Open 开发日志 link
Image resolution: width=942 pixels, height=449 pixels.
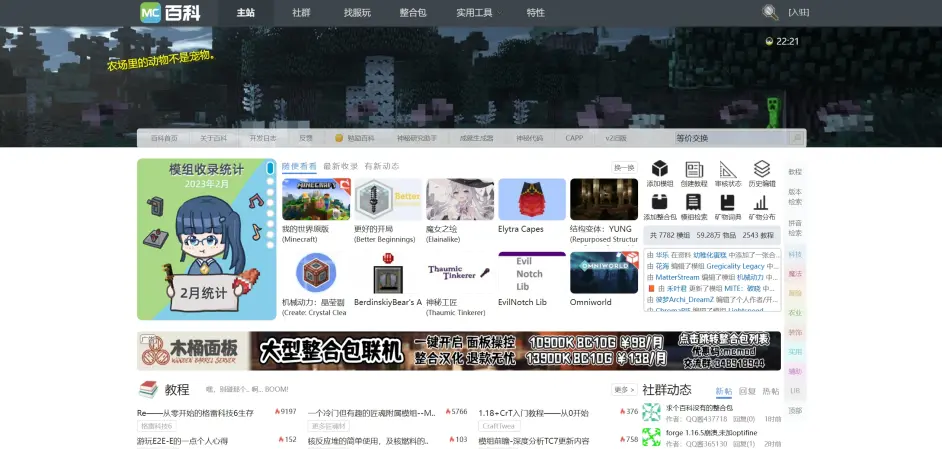(x=263, y=138)
